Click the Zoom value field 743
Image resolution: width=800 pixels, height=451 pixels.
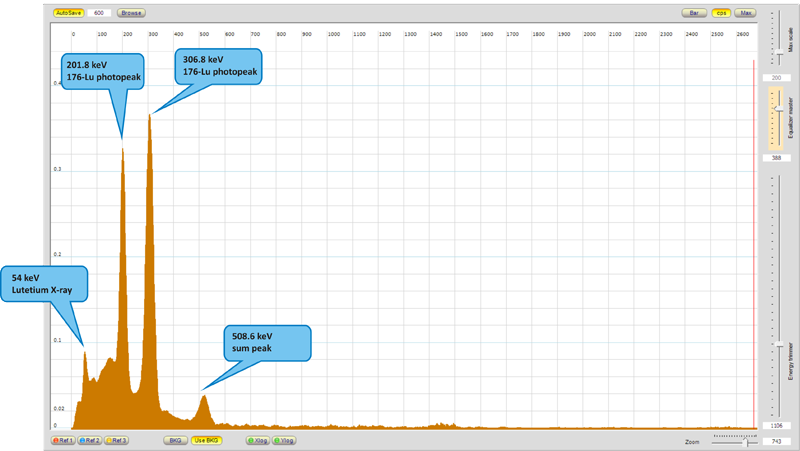[777, 441]
